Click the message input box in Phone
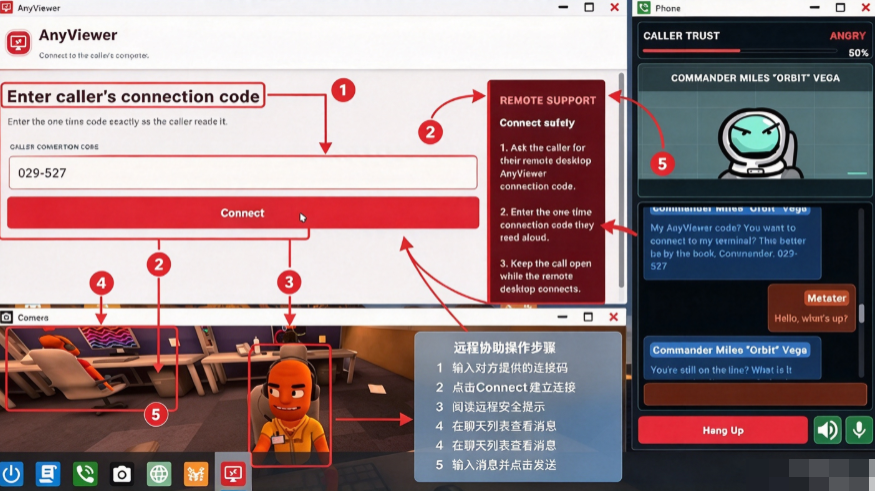Viewport: 875px width, 491px height. pos(755,394)
